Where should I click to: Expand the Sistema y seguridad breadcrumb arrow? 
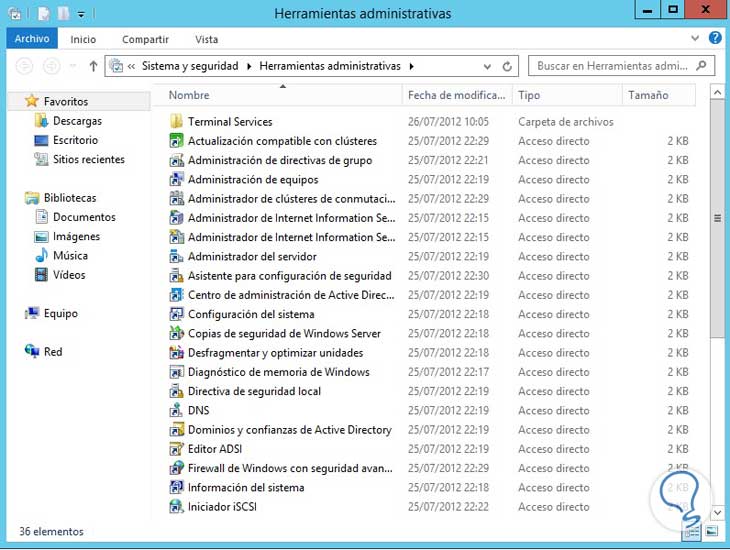249,67
